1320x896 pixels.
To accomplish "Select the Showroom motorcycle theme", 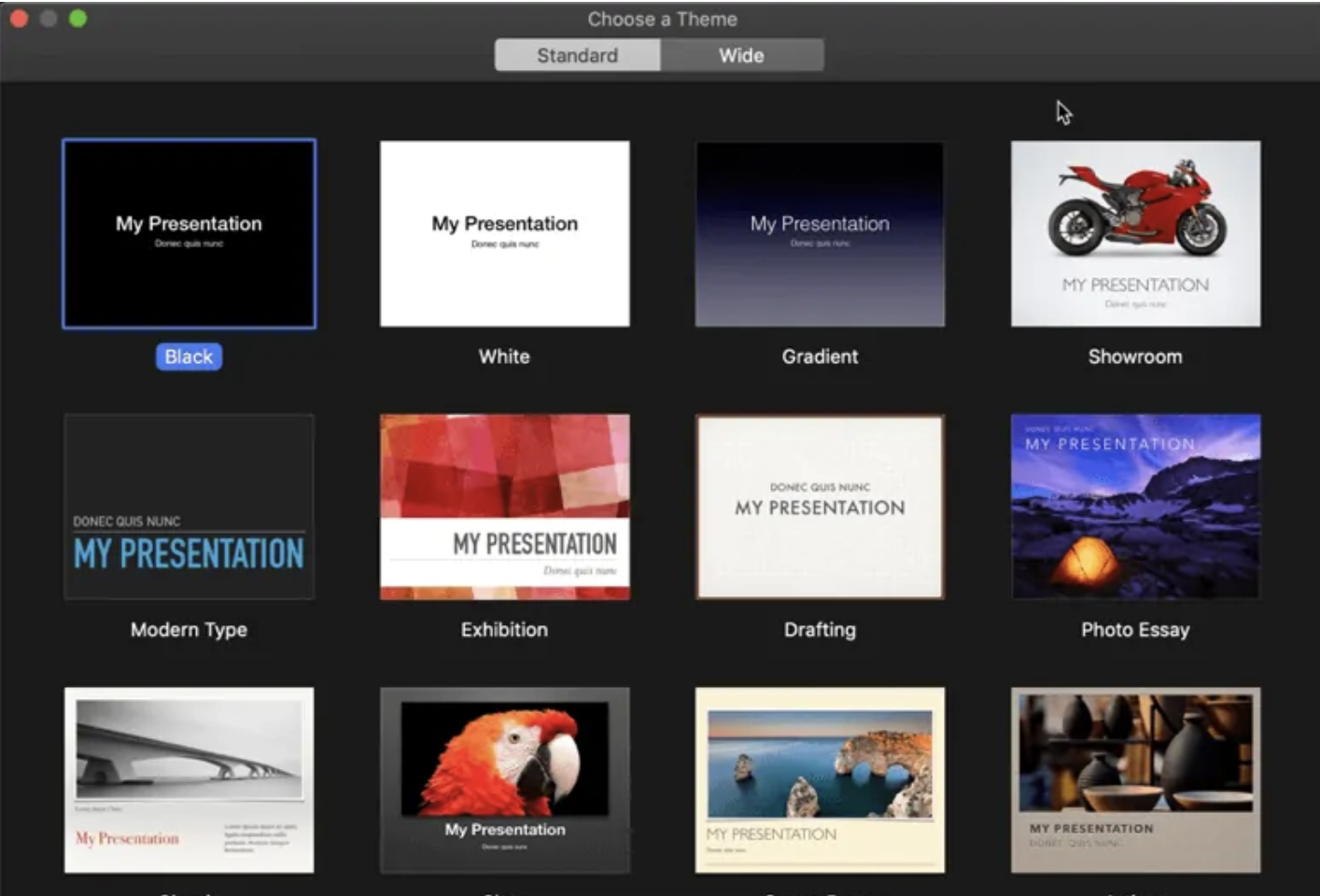I will tap(1135, 233).
